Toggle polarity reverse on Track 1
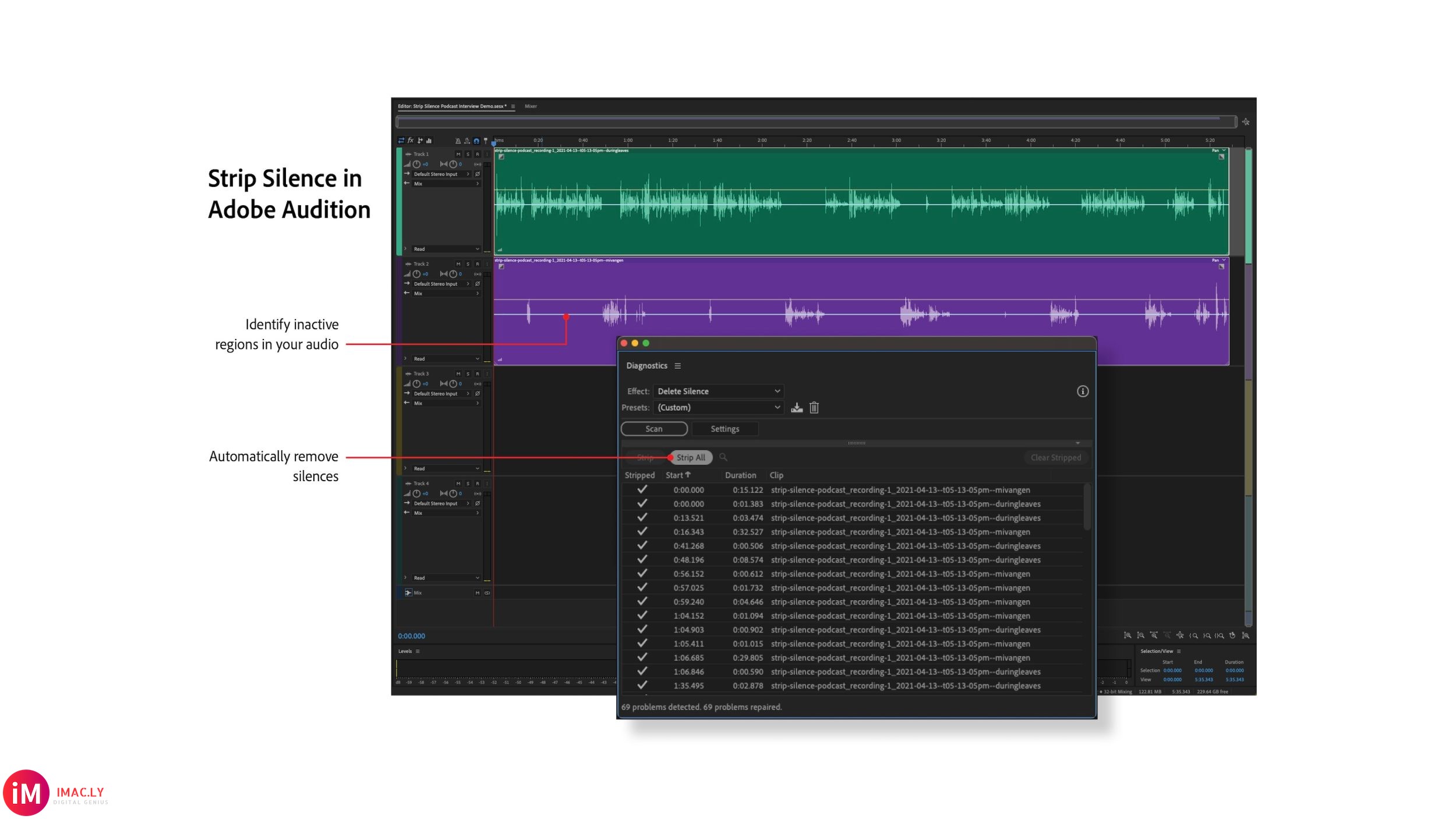Screen dimensions: 1456x819 click(x=478, y=174)
